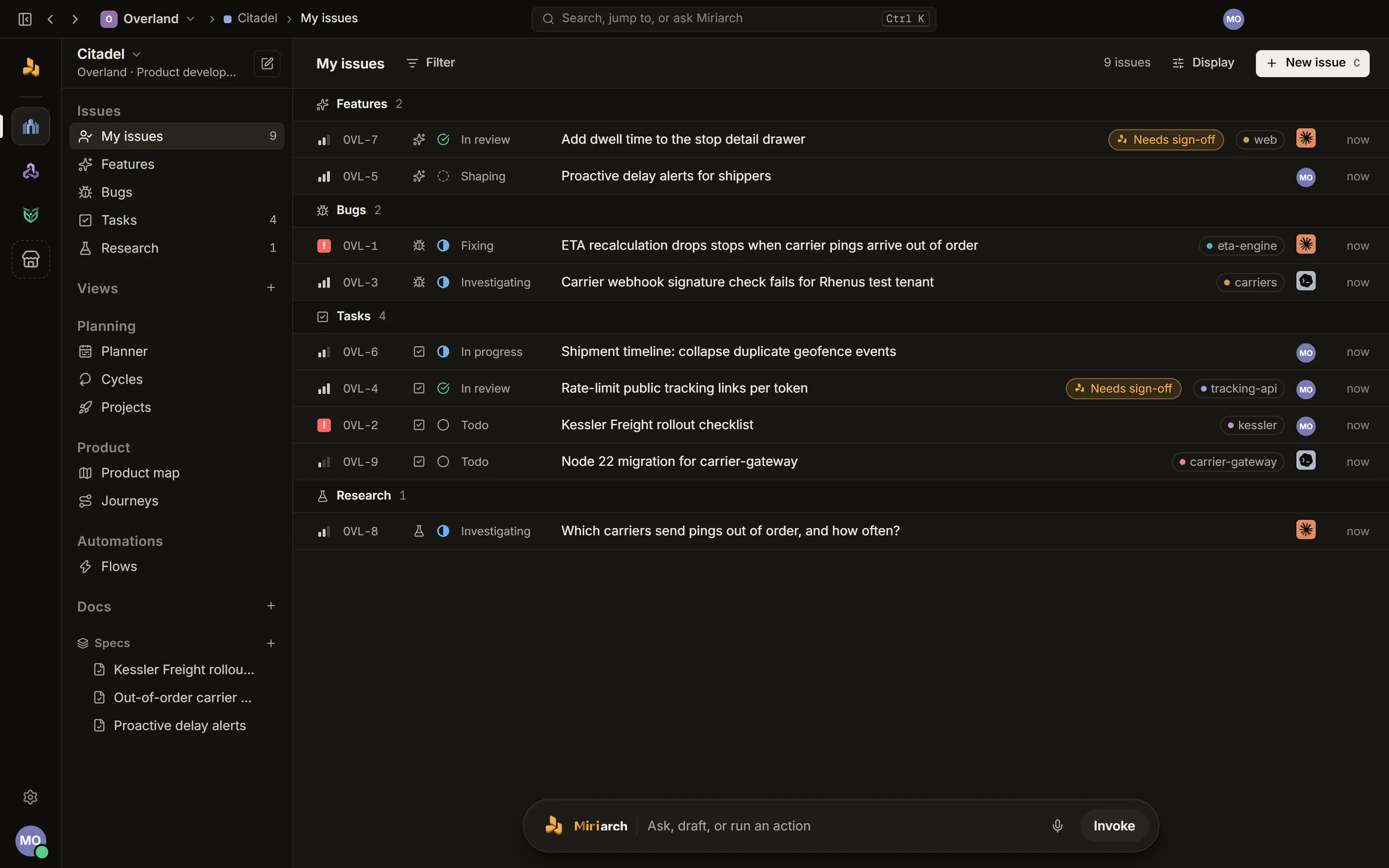This screenshot has height=868, width=1389.
Task: Click the purple workspace icon in rail
Action: [31, 170]
